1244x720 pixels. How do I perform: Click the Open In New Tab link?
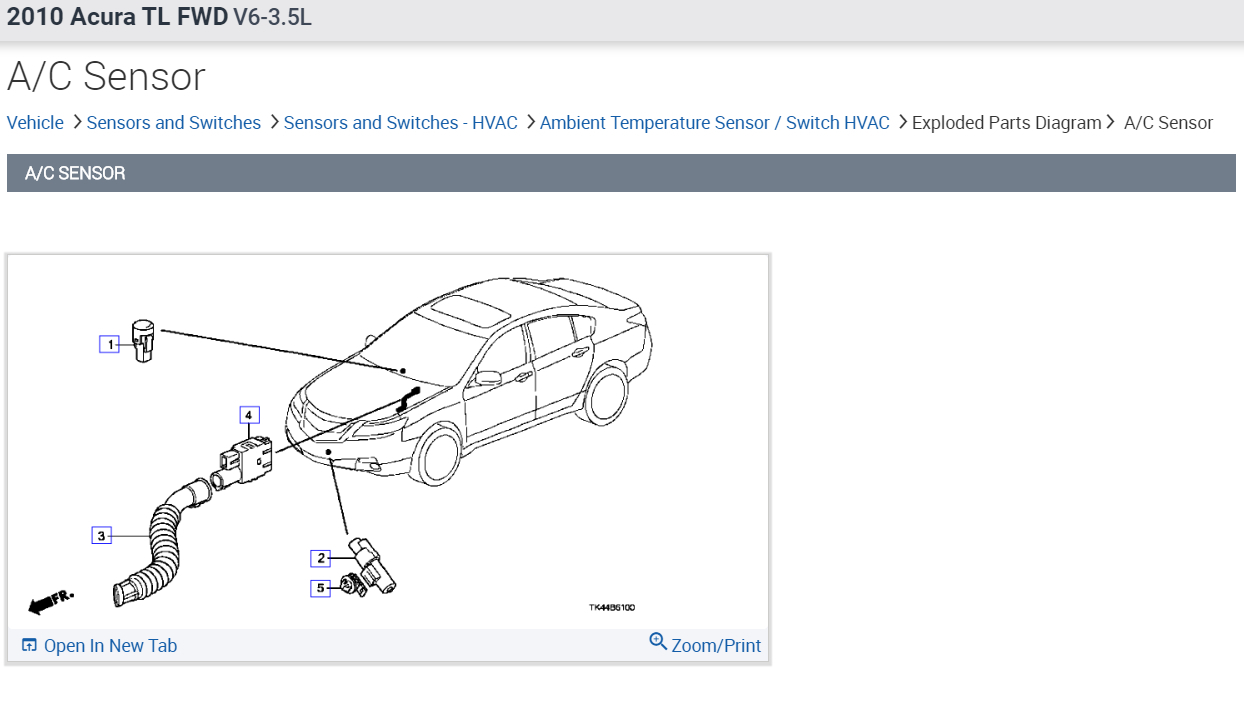coord(110,646)
